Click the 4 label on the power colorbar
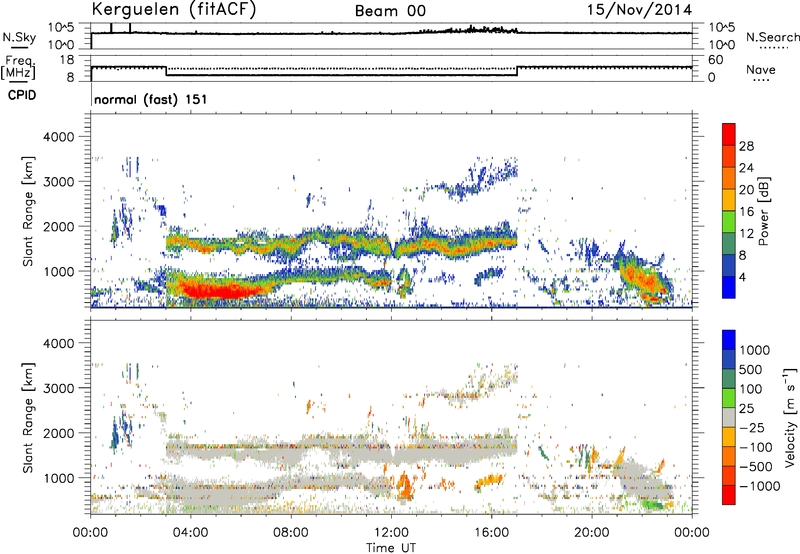 click(742, 278)
